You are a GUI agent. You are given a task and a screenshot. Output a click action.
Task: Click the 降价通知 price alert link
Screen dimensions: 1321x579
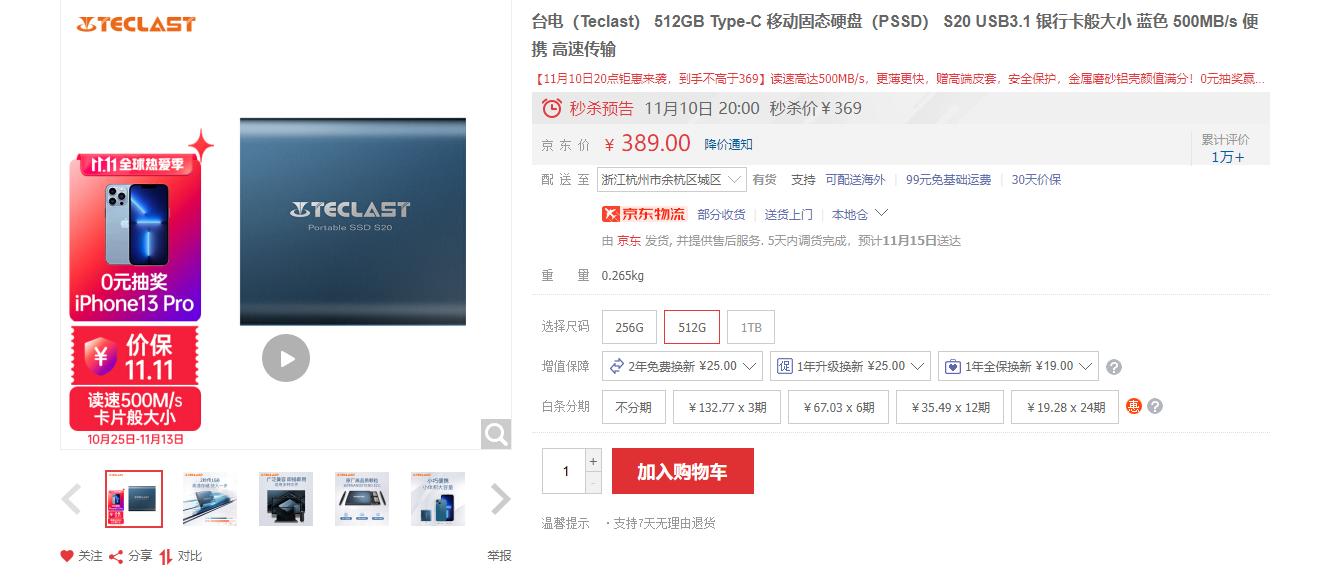pyautogui.click(x=728, y=145)
